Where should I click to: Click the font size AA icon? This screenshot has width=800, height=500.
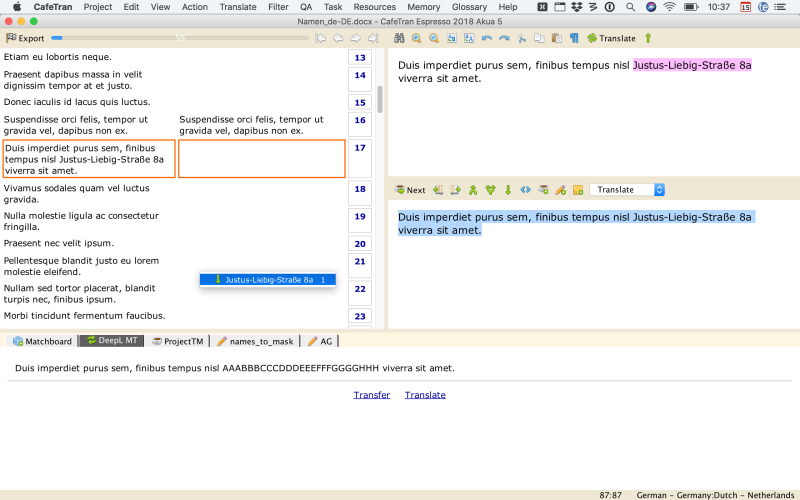(469, 38)
